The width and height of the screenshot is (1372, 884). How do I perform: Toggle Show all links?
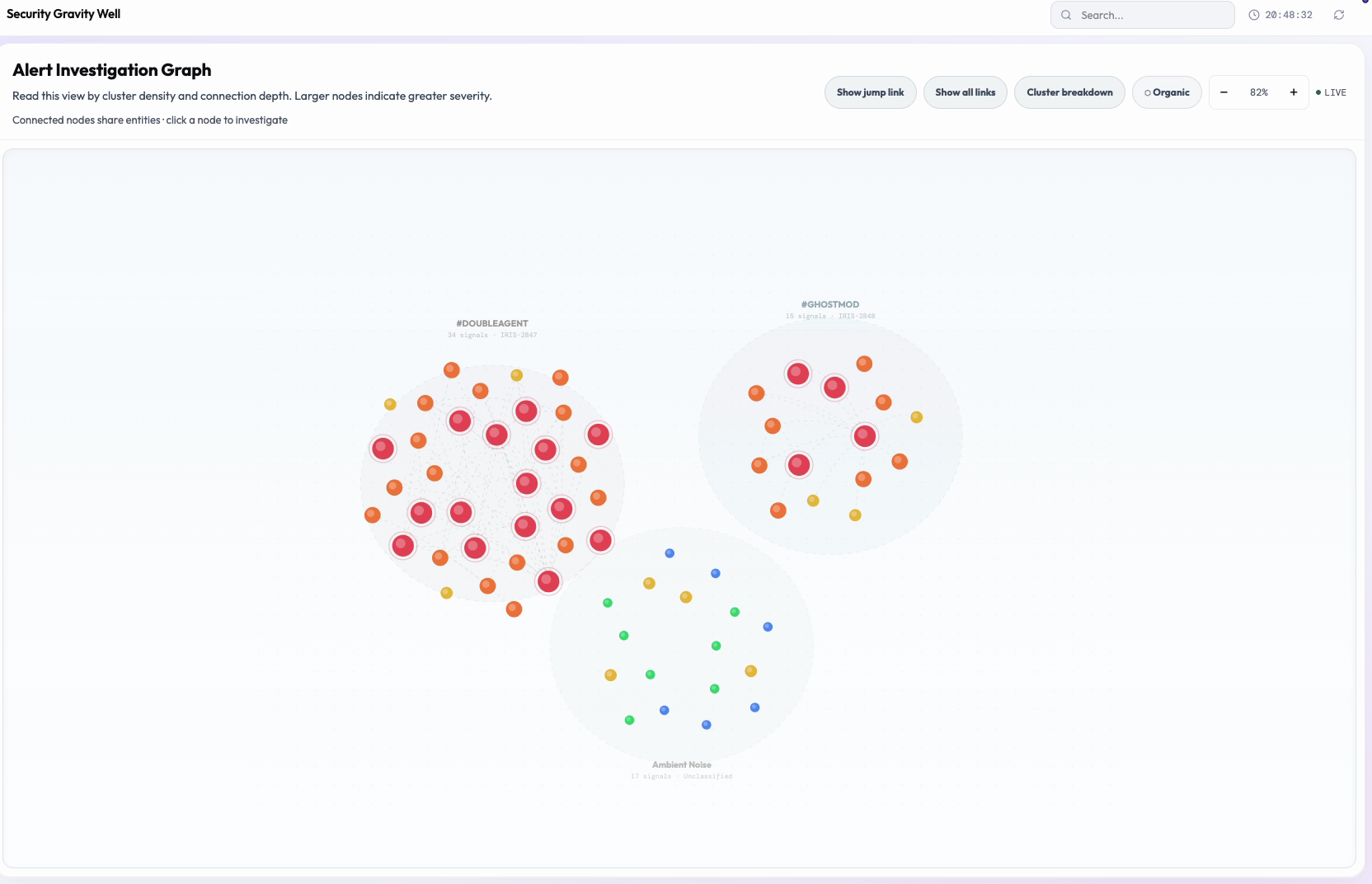[x=965, y=92]
